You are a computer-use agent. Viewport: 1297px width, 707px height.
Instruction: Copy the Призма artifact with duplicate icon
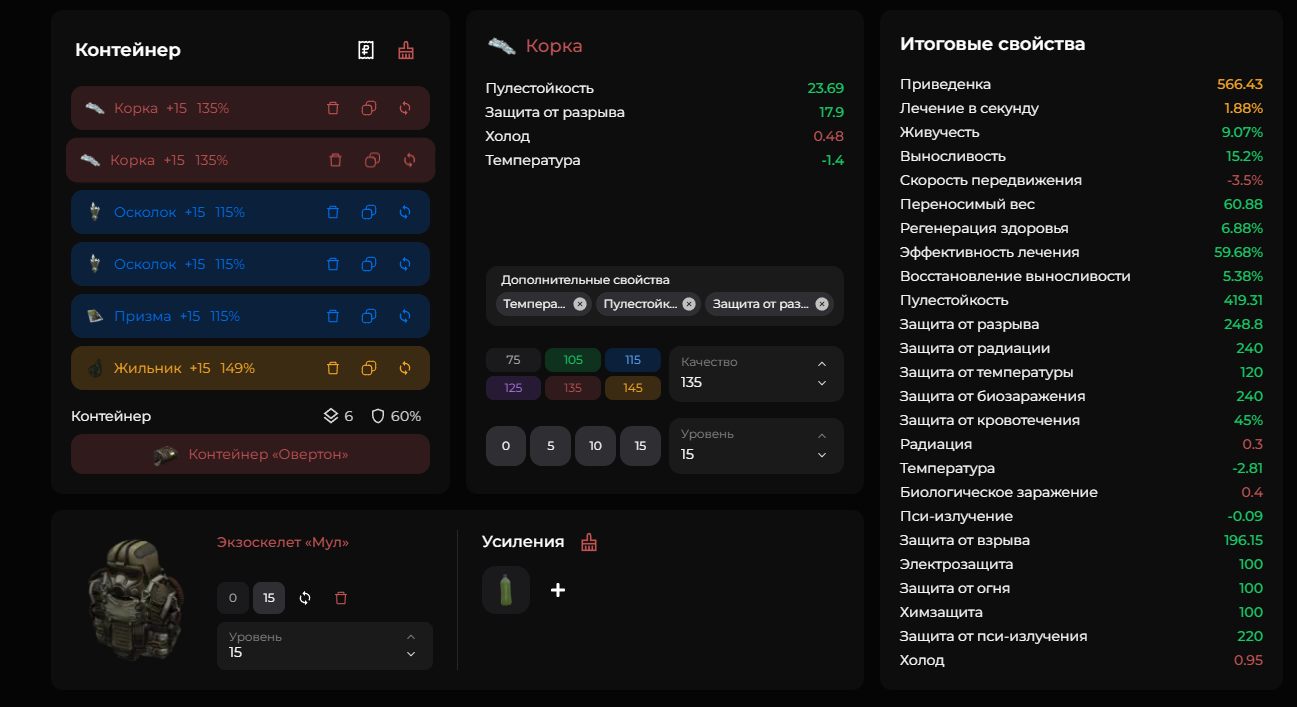(x=369, y=316)
